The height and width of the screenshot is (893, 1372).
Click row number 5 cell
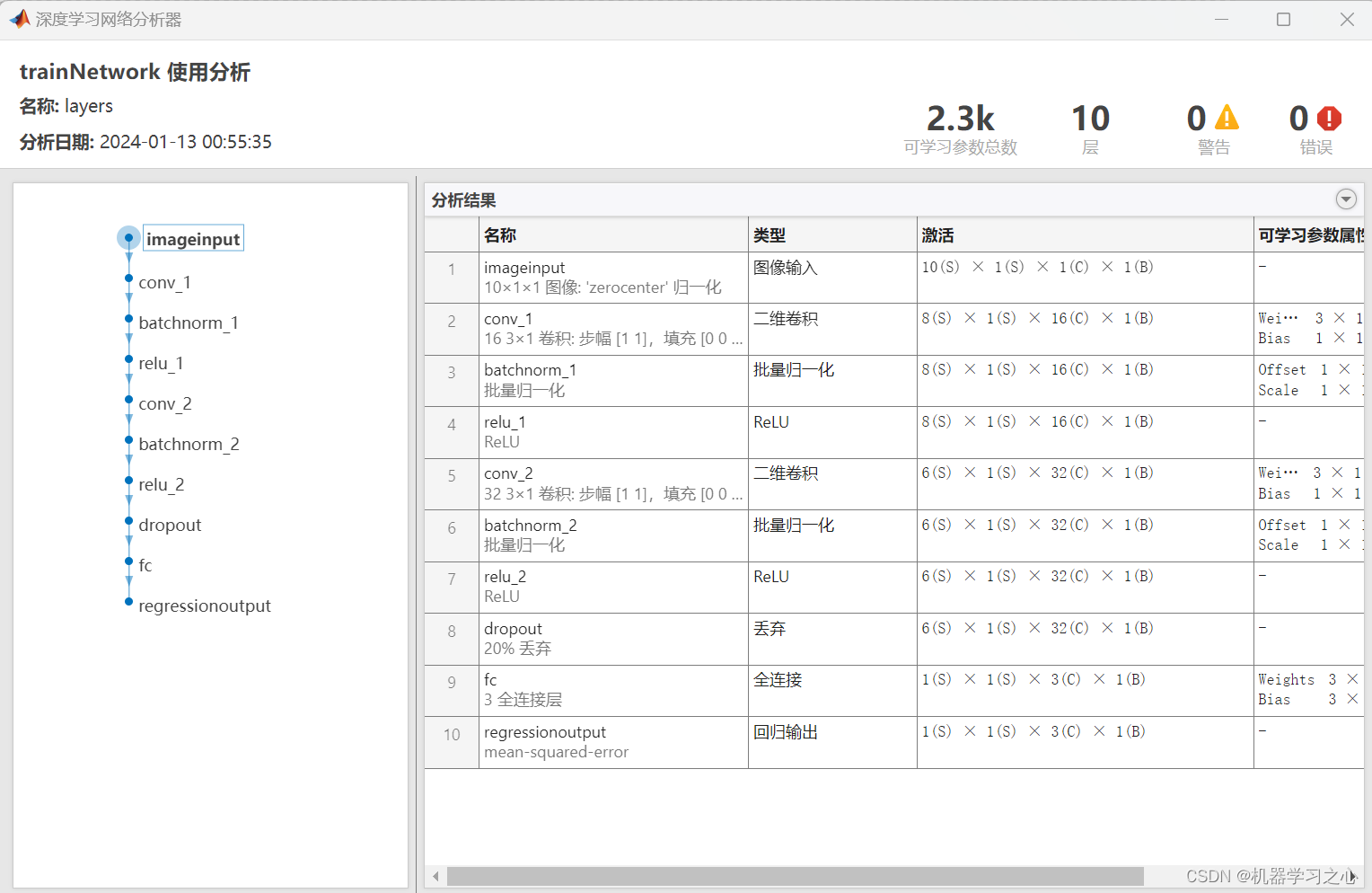click(x=452, y=483)
